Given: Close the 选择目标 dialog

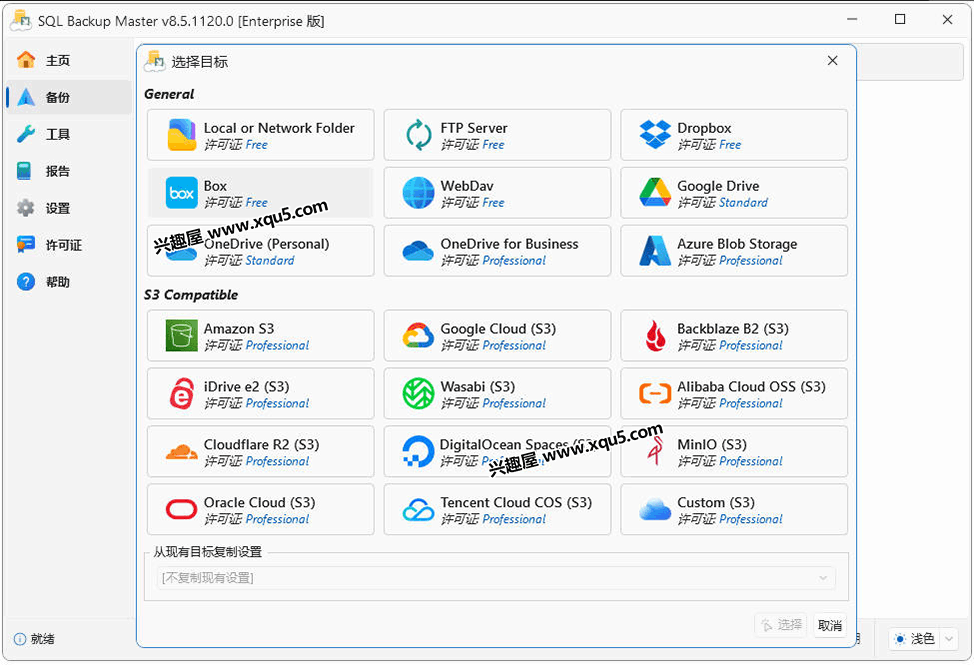Looking at the screenshot, I should click(832, 61).
